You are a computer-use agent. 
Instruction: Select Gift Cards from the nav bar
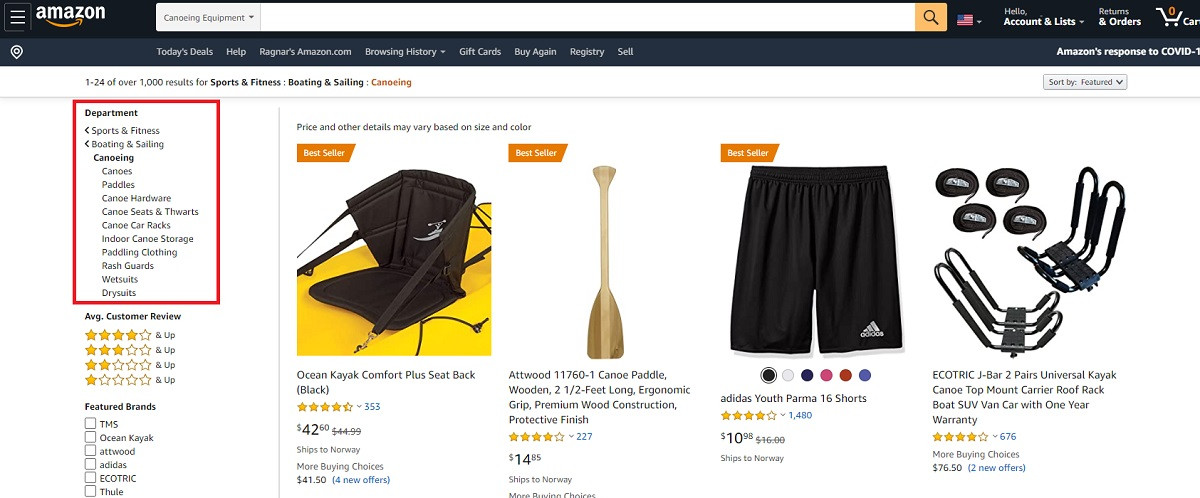click(480, 52)
